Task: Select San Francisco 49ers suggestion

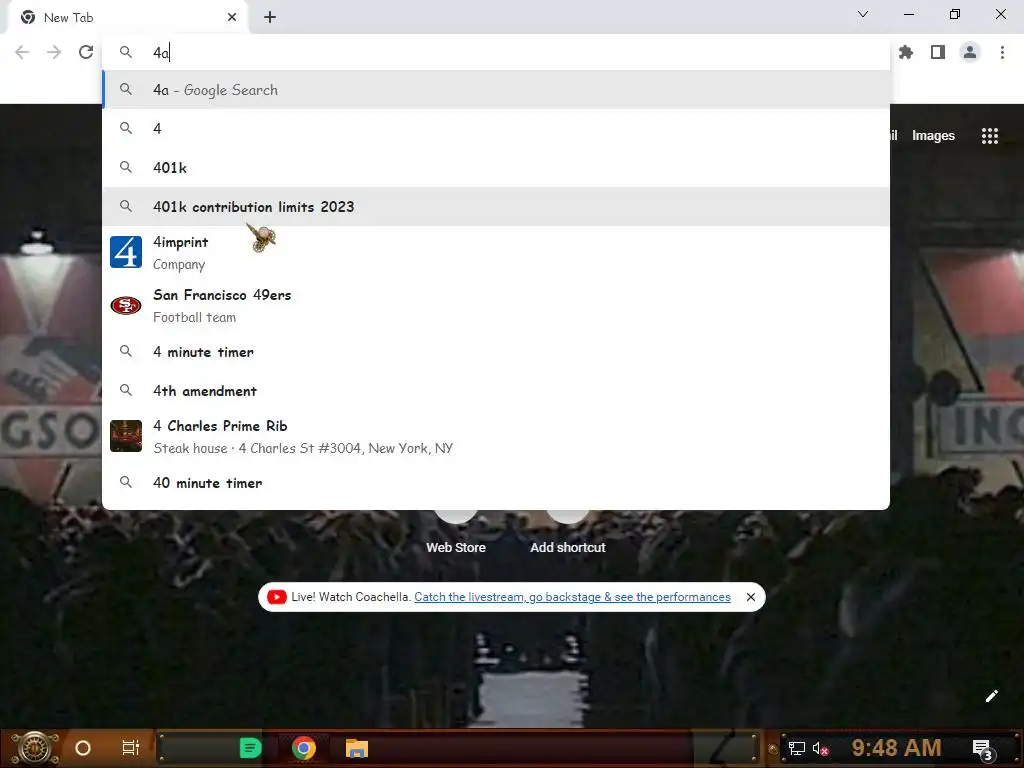Action: pyautogui.click(x=496, y=306)
